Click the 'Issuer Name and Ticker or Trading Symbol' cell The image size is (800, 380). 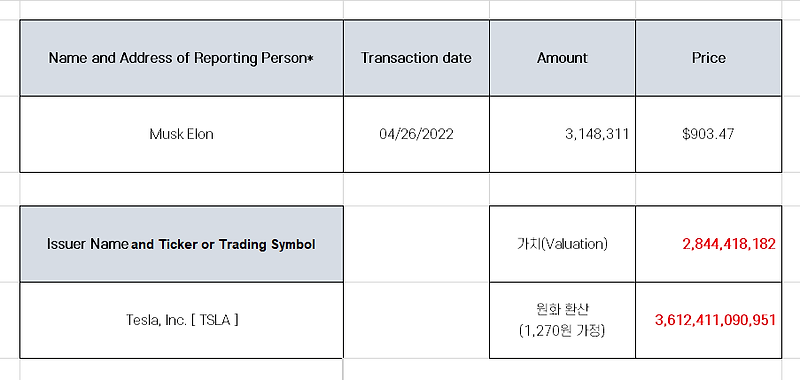point(182,244)
